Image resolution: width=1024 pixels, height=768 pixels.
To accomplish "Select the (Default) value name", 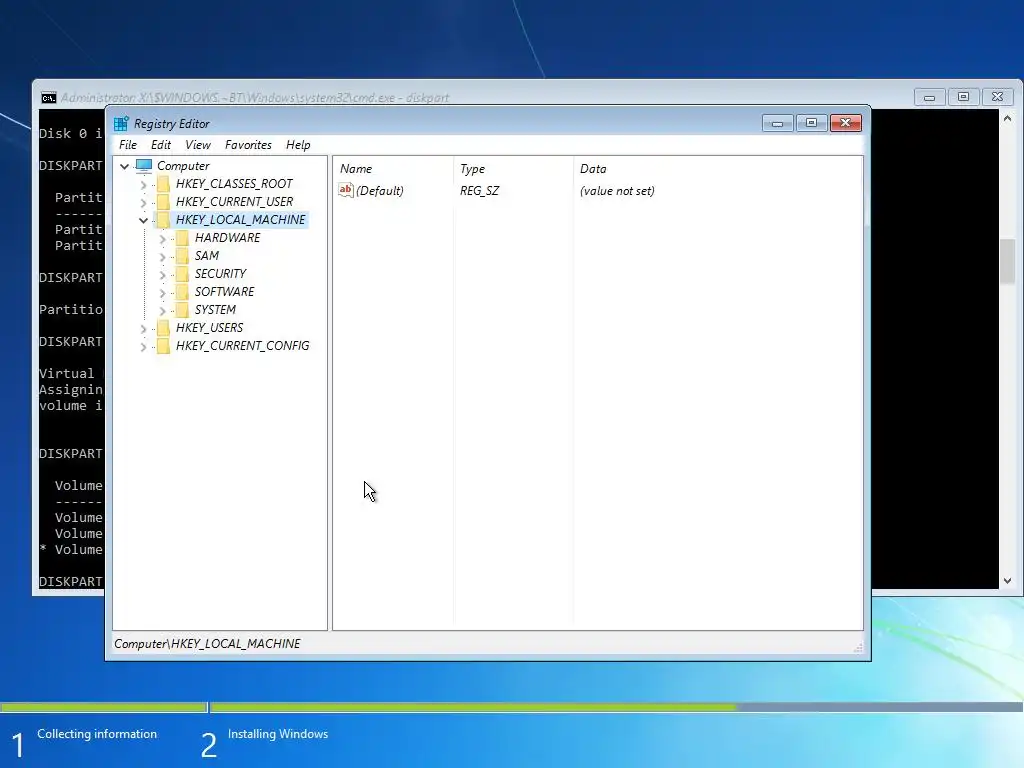I will tap(379, 191).
